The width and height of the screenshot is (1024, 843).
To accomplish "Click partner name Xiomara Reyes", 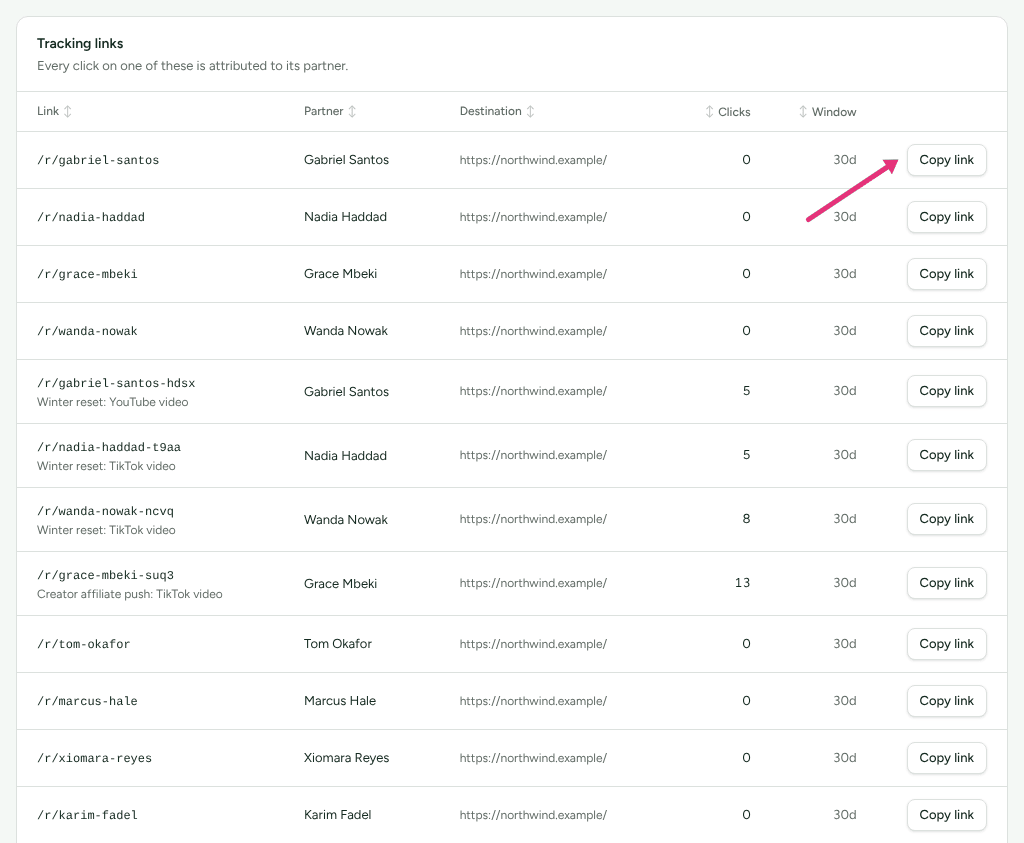I will coord(346,758).
